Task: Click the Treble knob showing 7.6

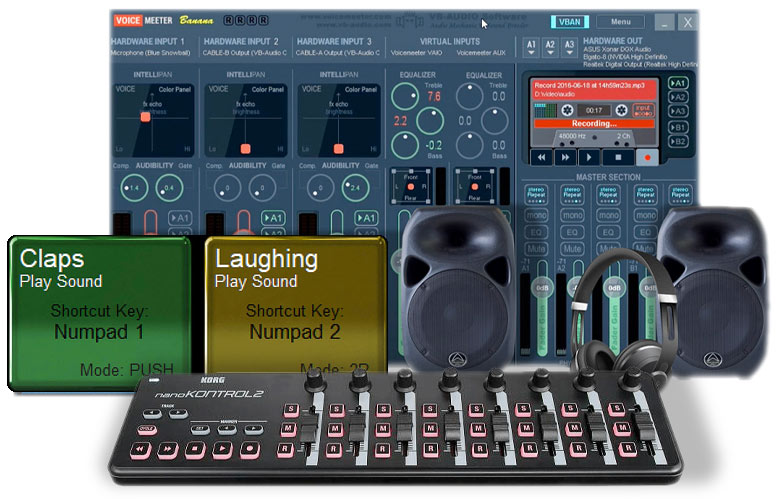Action: pyautogui.click(x=405, y=96)
